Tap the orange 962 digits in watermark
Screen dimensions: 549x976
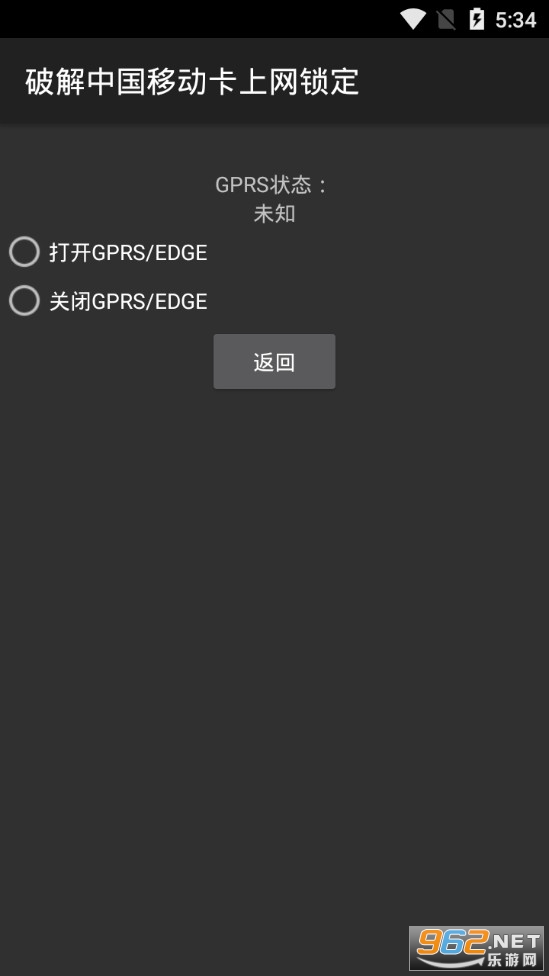[452, 942]
